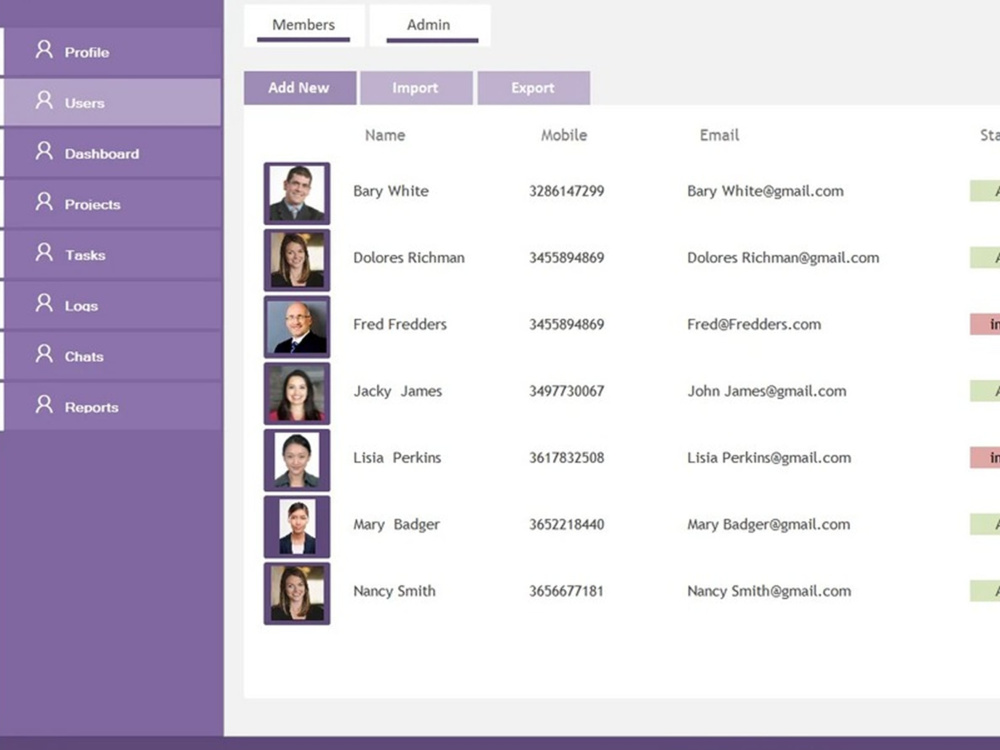The height and width of the screenshot is (750, 1000).
Task: Open Tasks from the sidebar
Action: pyautogui.click(x=112, y=254)
